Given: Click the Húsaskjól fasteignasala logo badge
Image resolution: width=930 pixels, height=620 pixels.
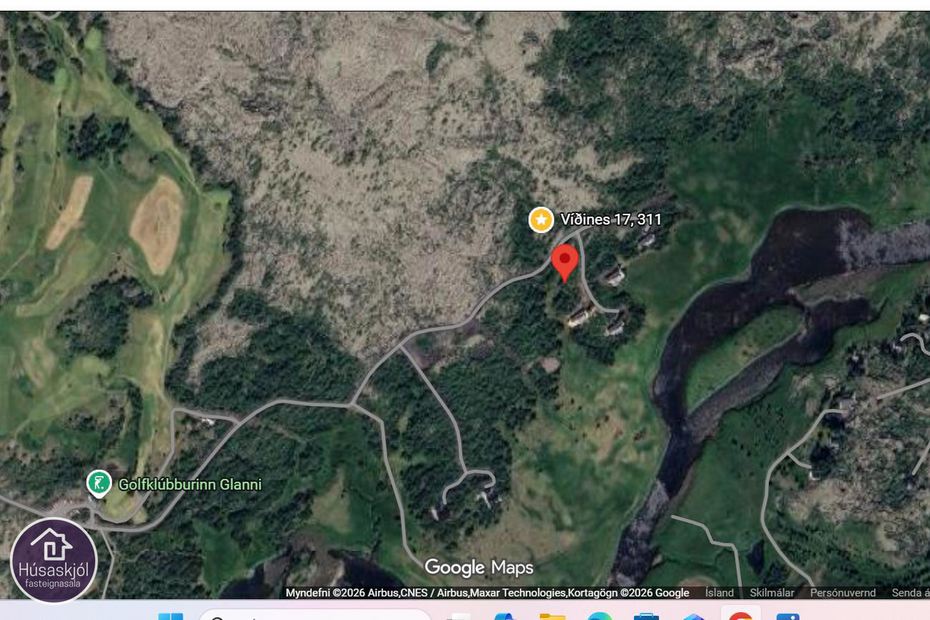Looking at the screenshot, I should 53,560.
